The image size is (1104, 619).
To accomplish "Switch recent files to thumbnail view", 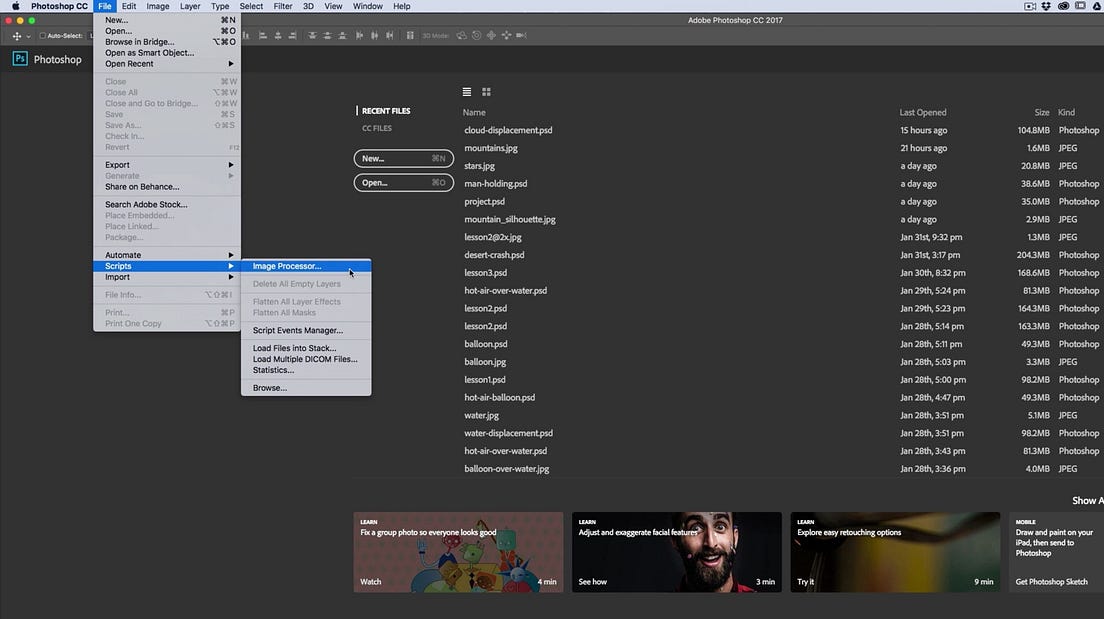I will point(486,91).
